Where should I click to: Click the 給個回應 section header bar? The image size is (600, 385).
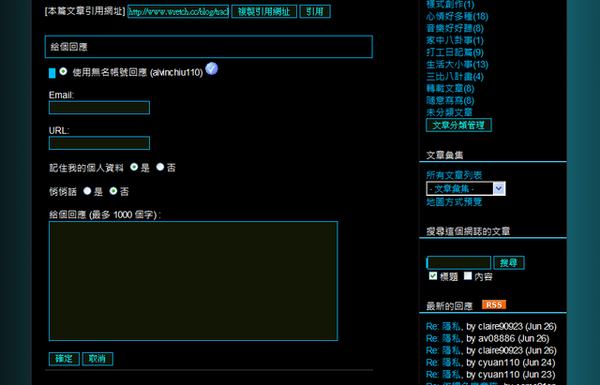[209, 47]
